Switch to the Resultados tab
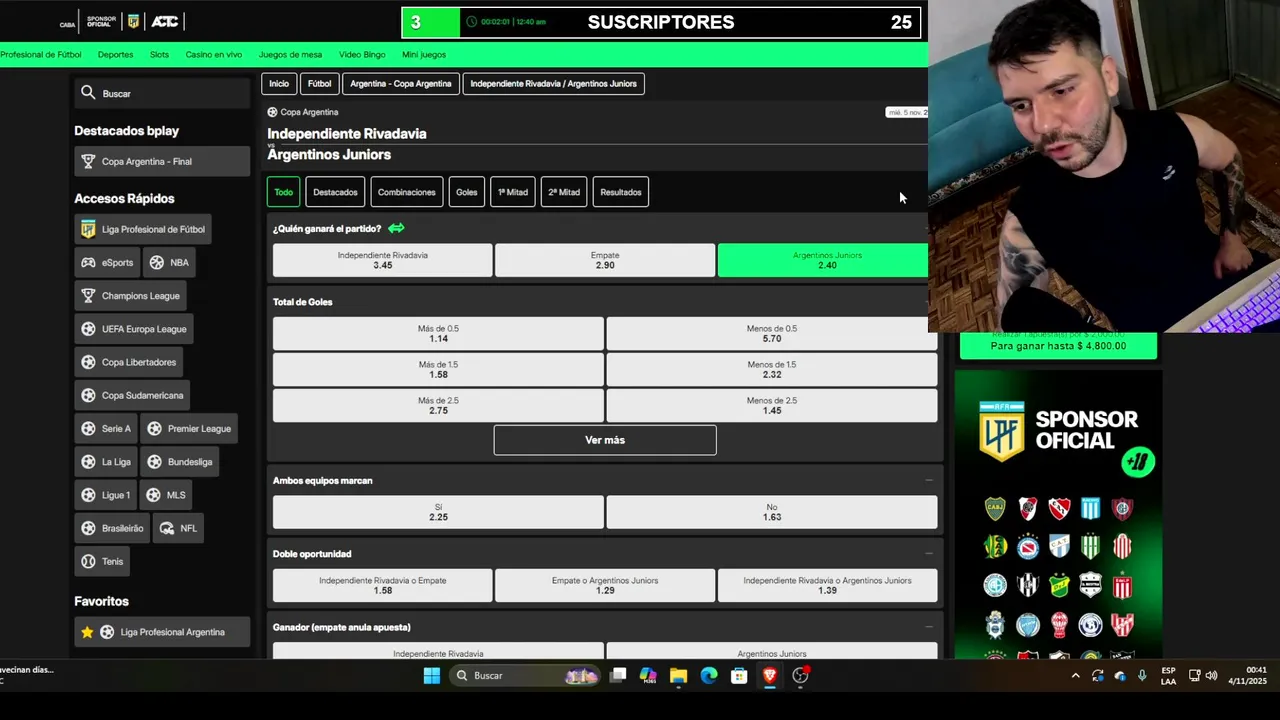 [621, 192]
